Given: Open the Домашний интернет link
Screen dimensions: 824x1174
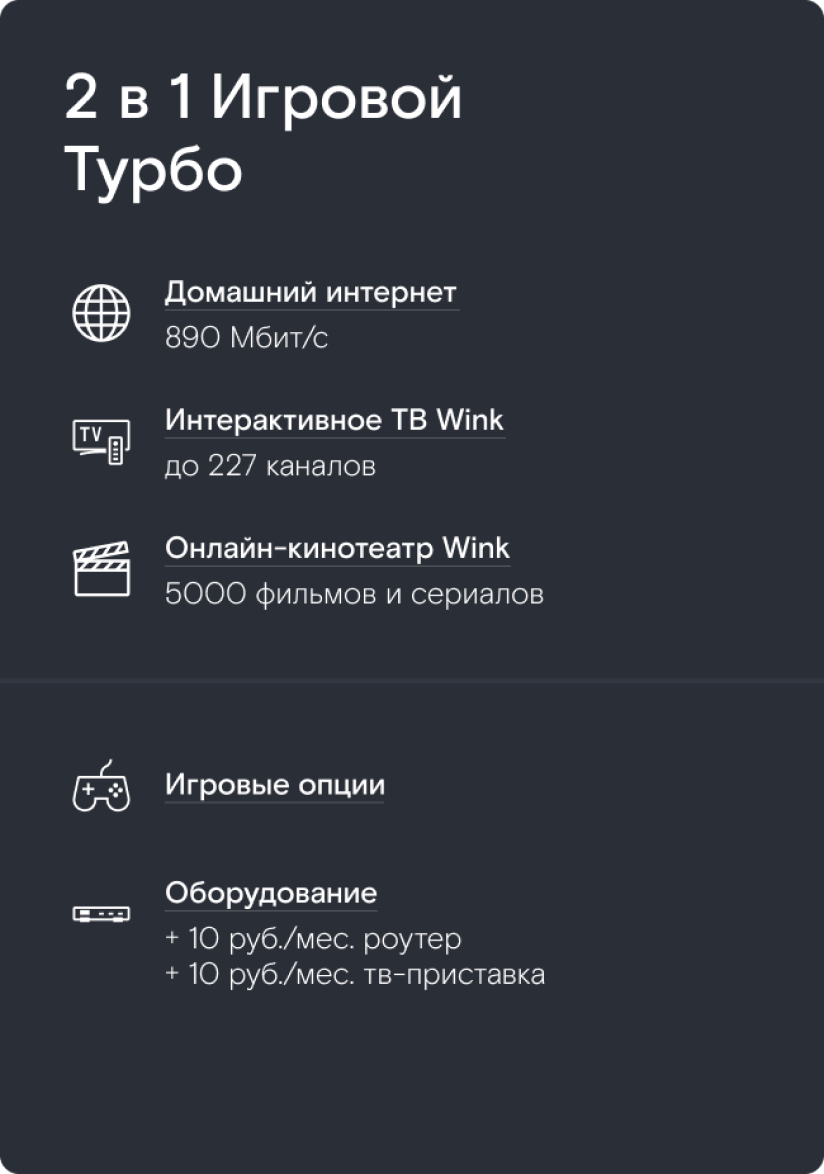Looking at the screenshot, I should pos(310,293).
